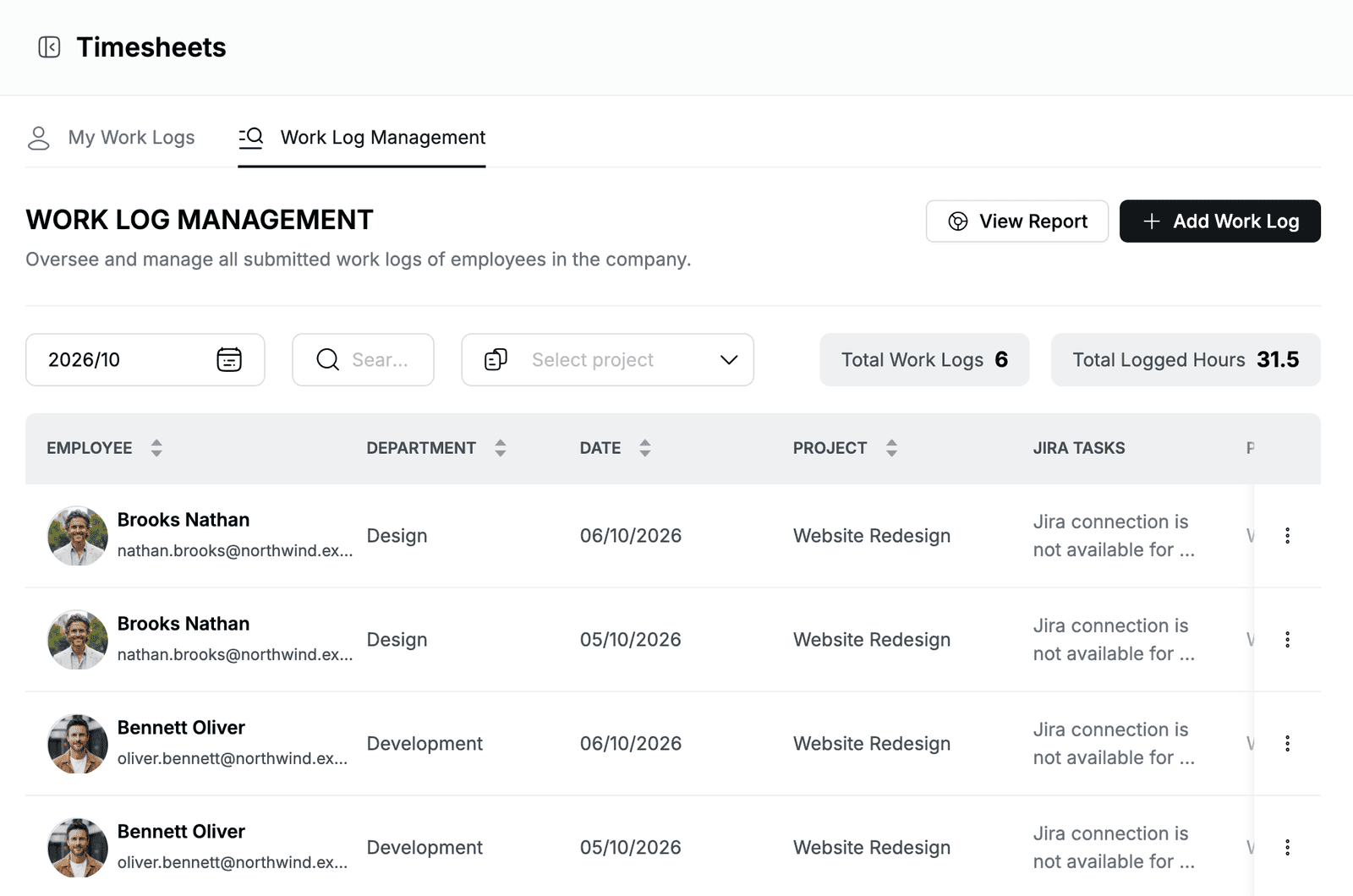Sort the table by Employee column

tap(156, 448)
